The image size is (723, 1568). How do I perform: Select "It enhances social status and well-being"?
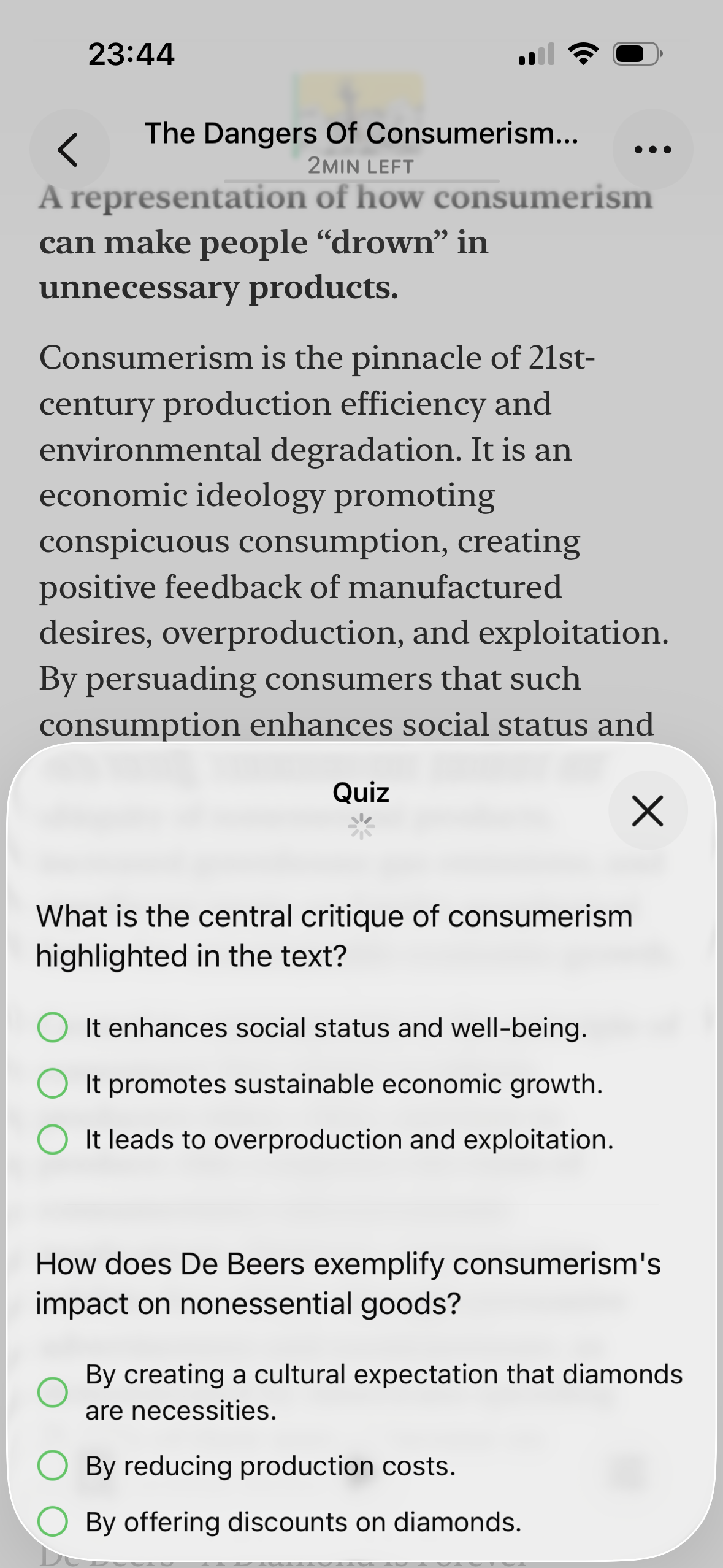[x=313, y=1028]
